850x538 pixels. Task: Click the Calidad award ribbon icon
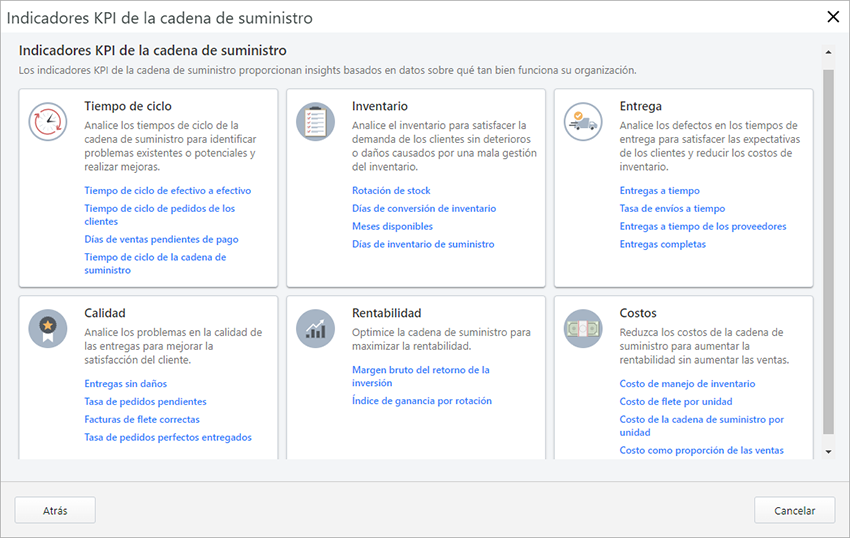pyautogui.click(x=47, y=328)
